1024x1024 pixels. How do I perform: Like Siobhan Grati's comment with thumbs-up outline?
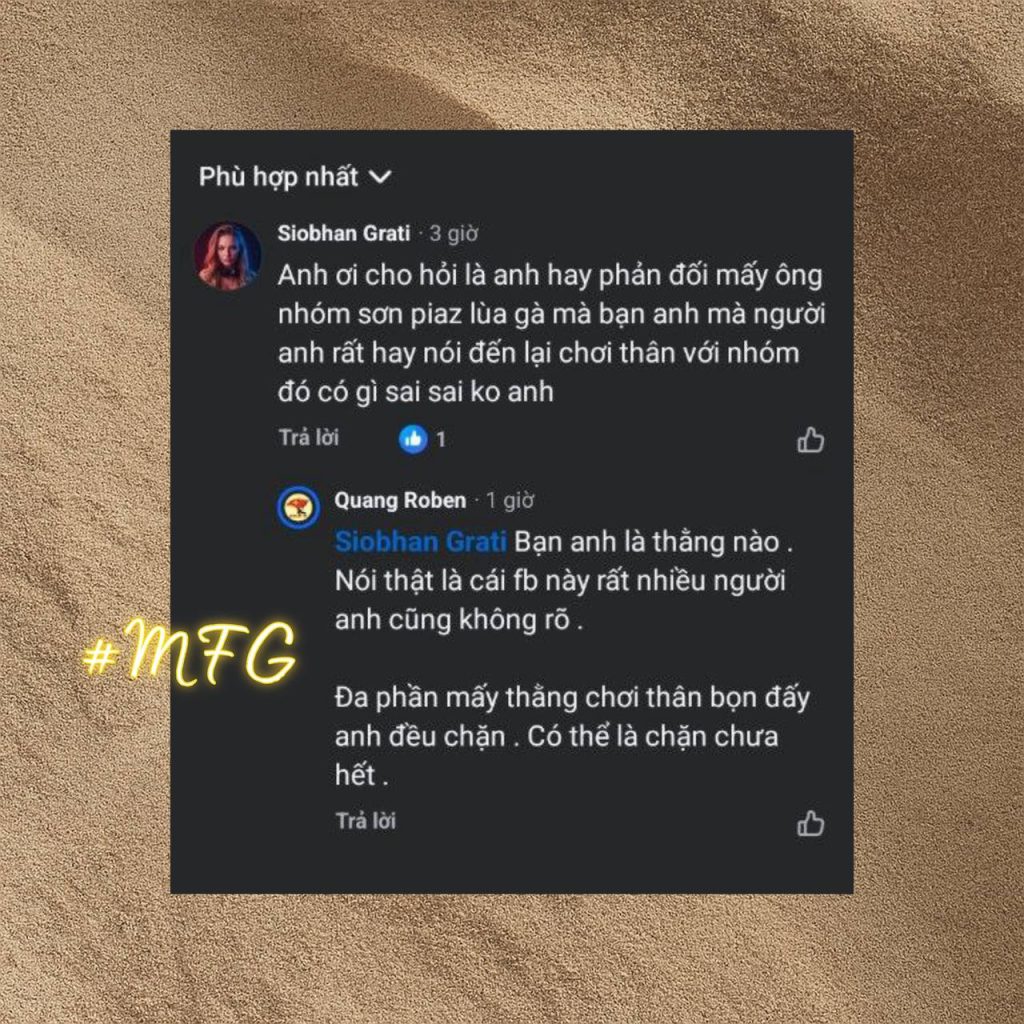[x=810, y=440]
